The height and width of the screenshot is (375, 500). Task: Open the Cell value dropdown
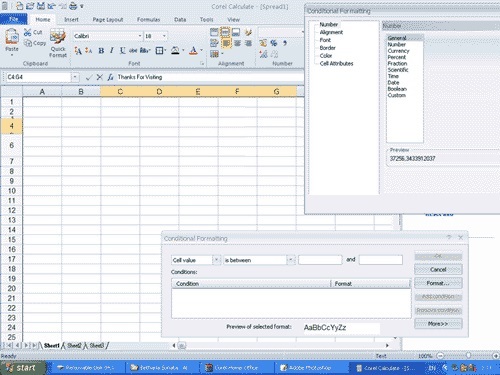click(x=216, y=260)
